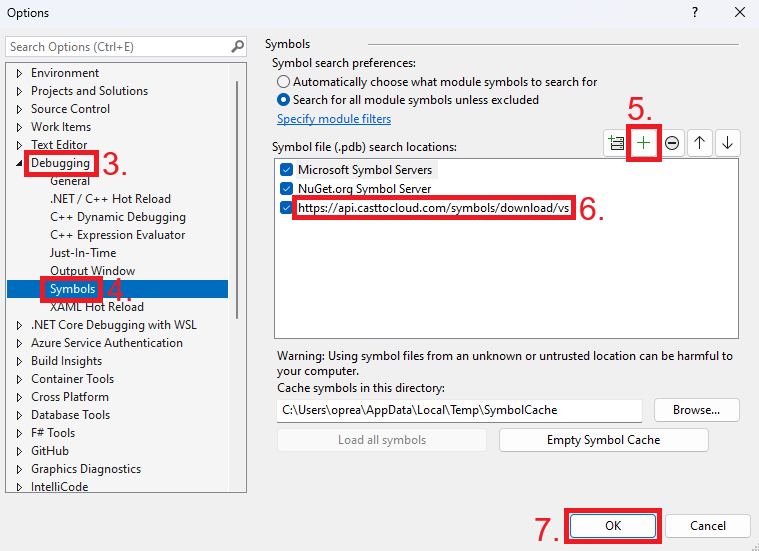Click the remove symbol location minus icon

pyautogui.click(x=672, y=143)
